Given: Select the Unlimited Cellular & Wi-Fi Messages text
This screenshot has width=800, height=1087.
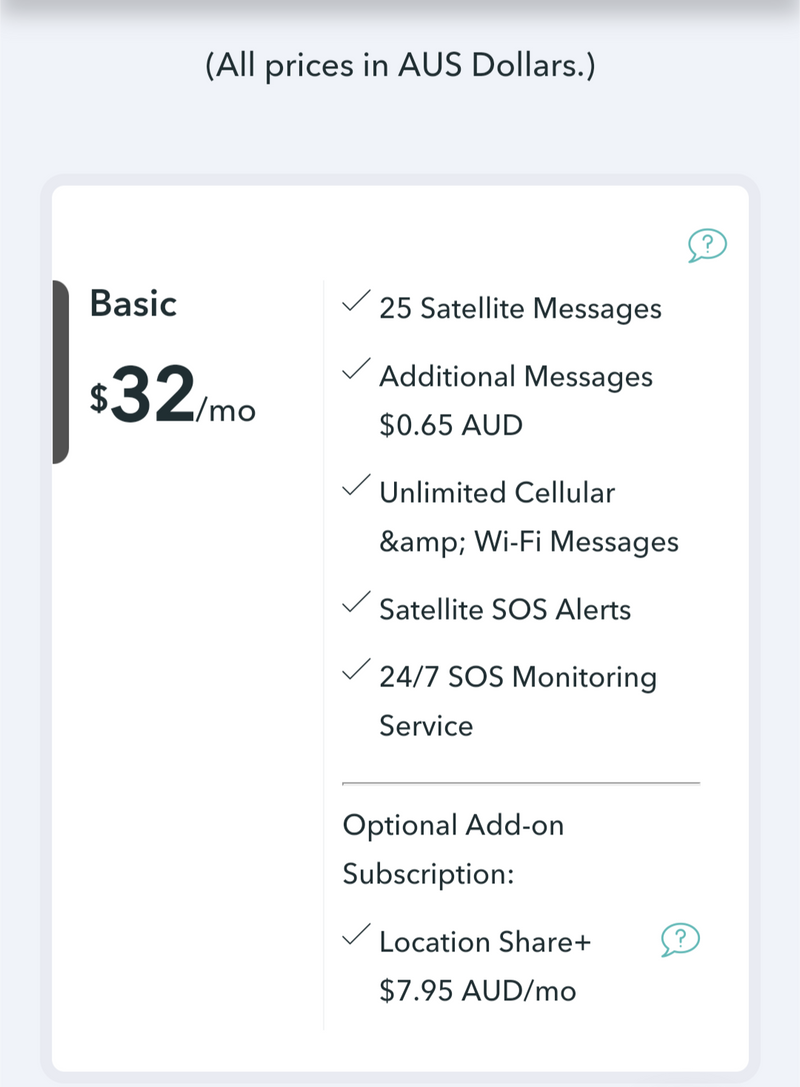Looking at the screenshot, I should pyautogui.click(x=528, y=517).
